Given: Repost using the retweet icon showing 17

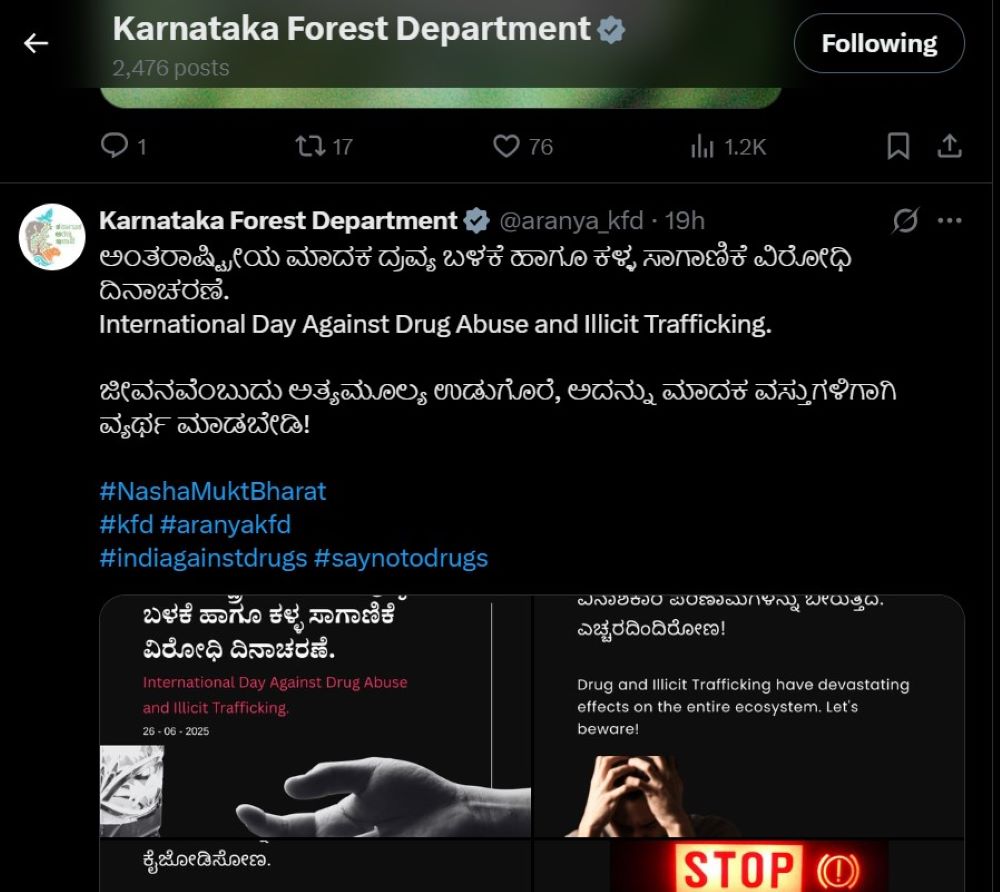Looking at the screenshot, I should click(x=309, y=146).
